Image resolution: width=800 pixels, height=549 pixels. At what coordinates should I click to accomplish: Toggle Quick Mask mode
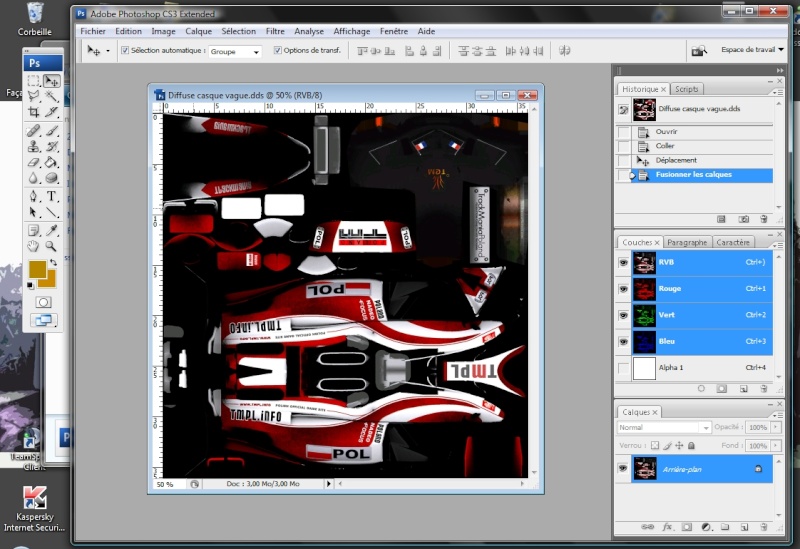(43, 302)
